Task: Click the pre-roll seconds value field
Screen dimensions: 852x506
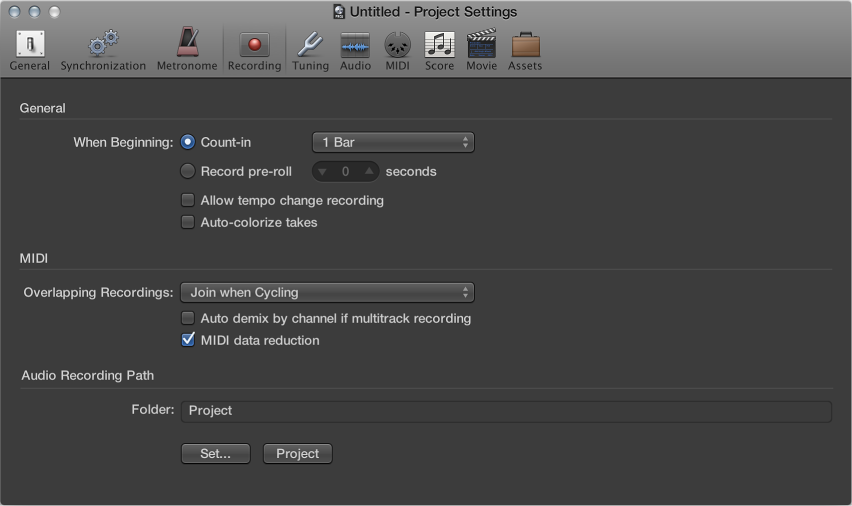Action: coord(346,172)
